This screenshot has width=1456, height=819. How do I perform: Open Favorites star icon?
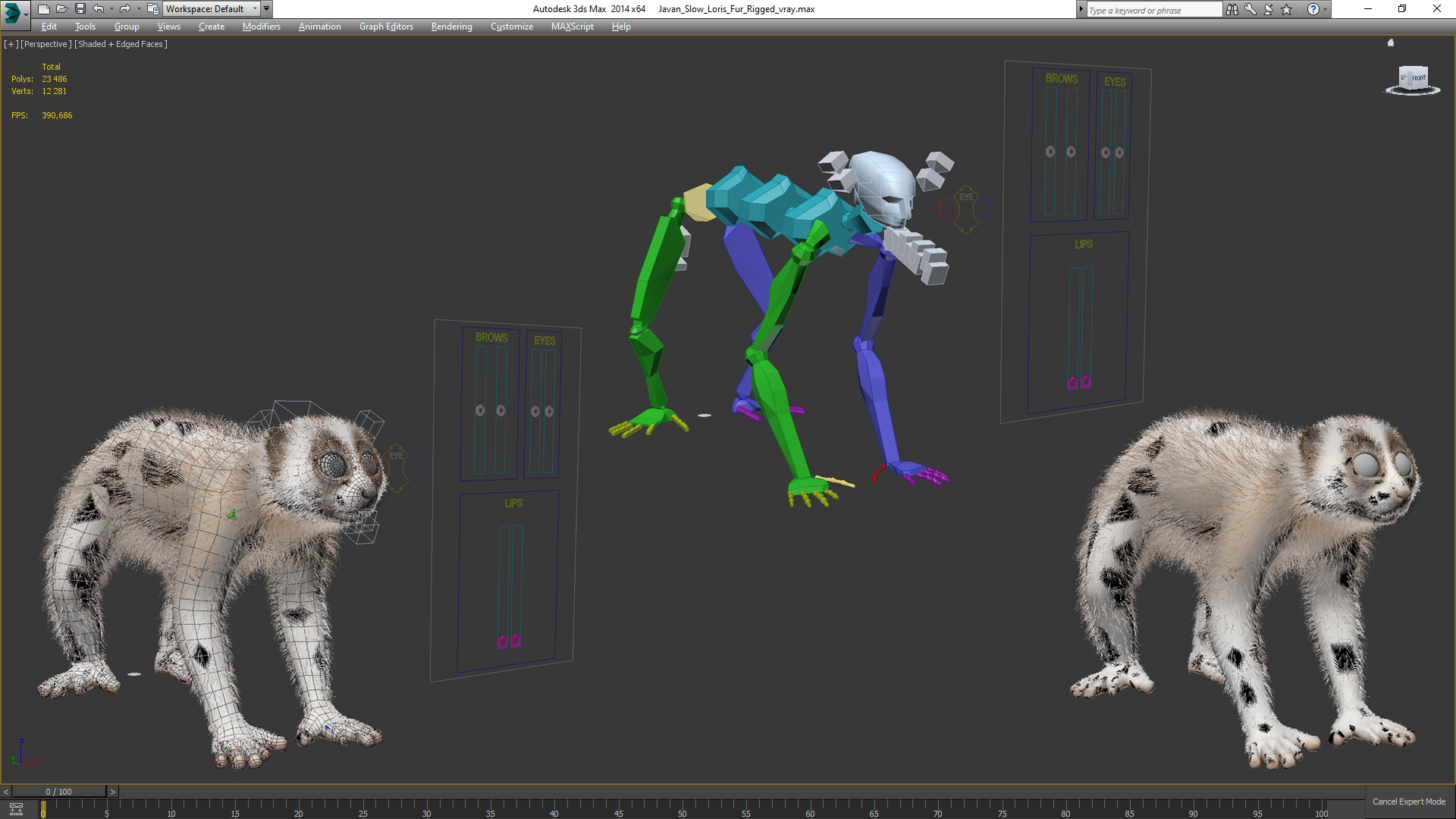click(1287, 9)
